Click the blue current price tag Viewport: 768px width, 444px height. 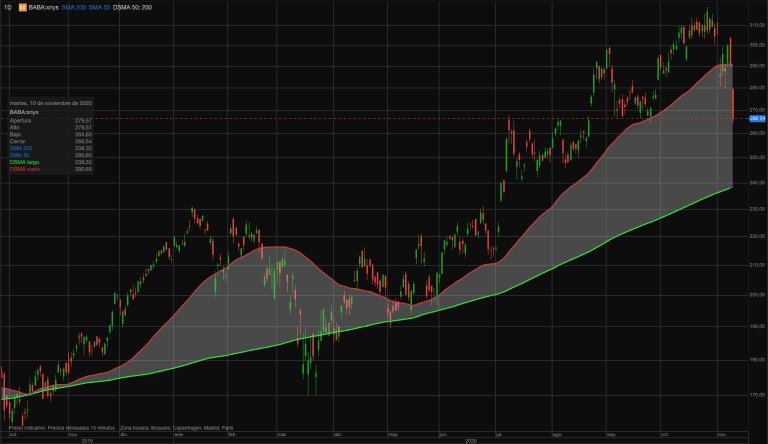coord(756,118)
